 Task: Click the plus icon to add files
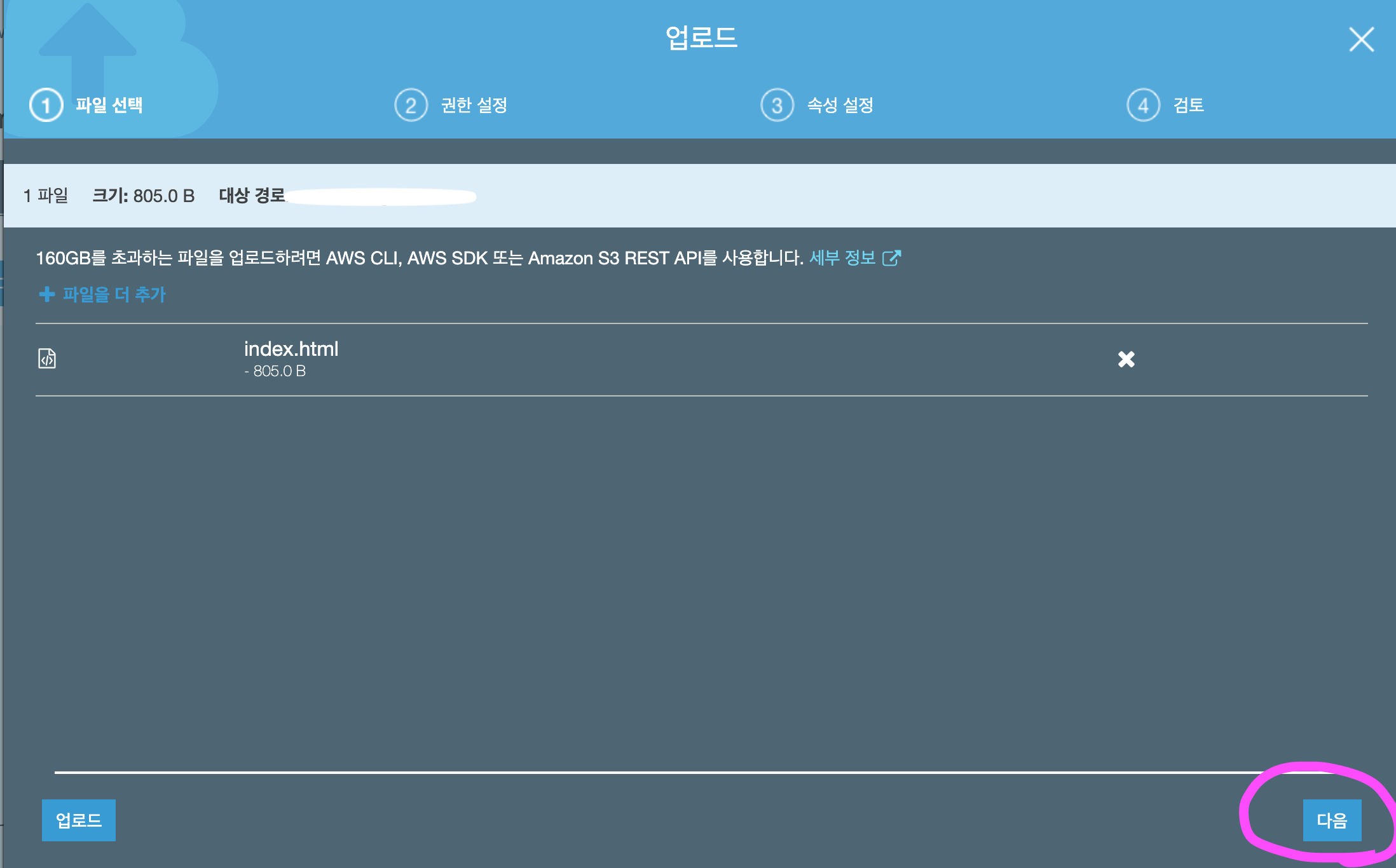[46, 294]
